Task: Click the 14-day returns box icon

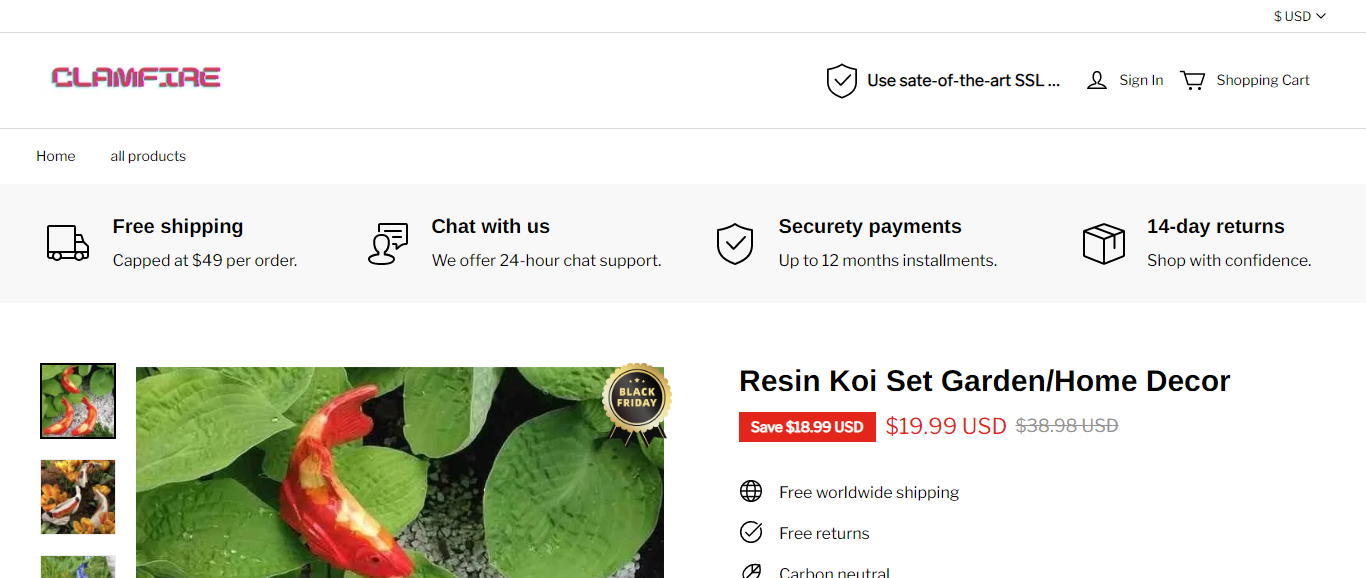Action: click(1104, 243)
